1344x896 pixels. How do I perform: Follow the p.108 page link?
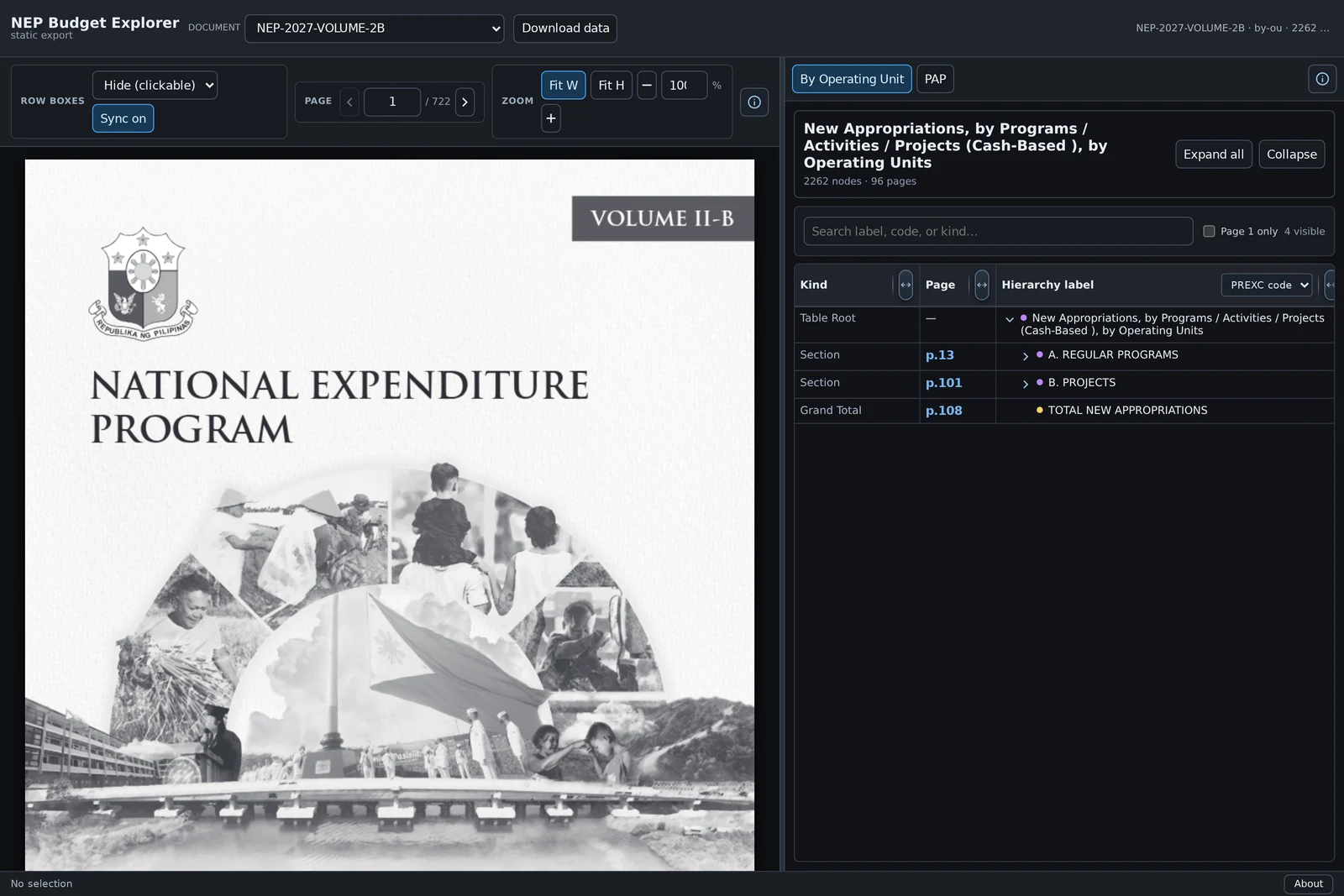(x=944, y=411)
